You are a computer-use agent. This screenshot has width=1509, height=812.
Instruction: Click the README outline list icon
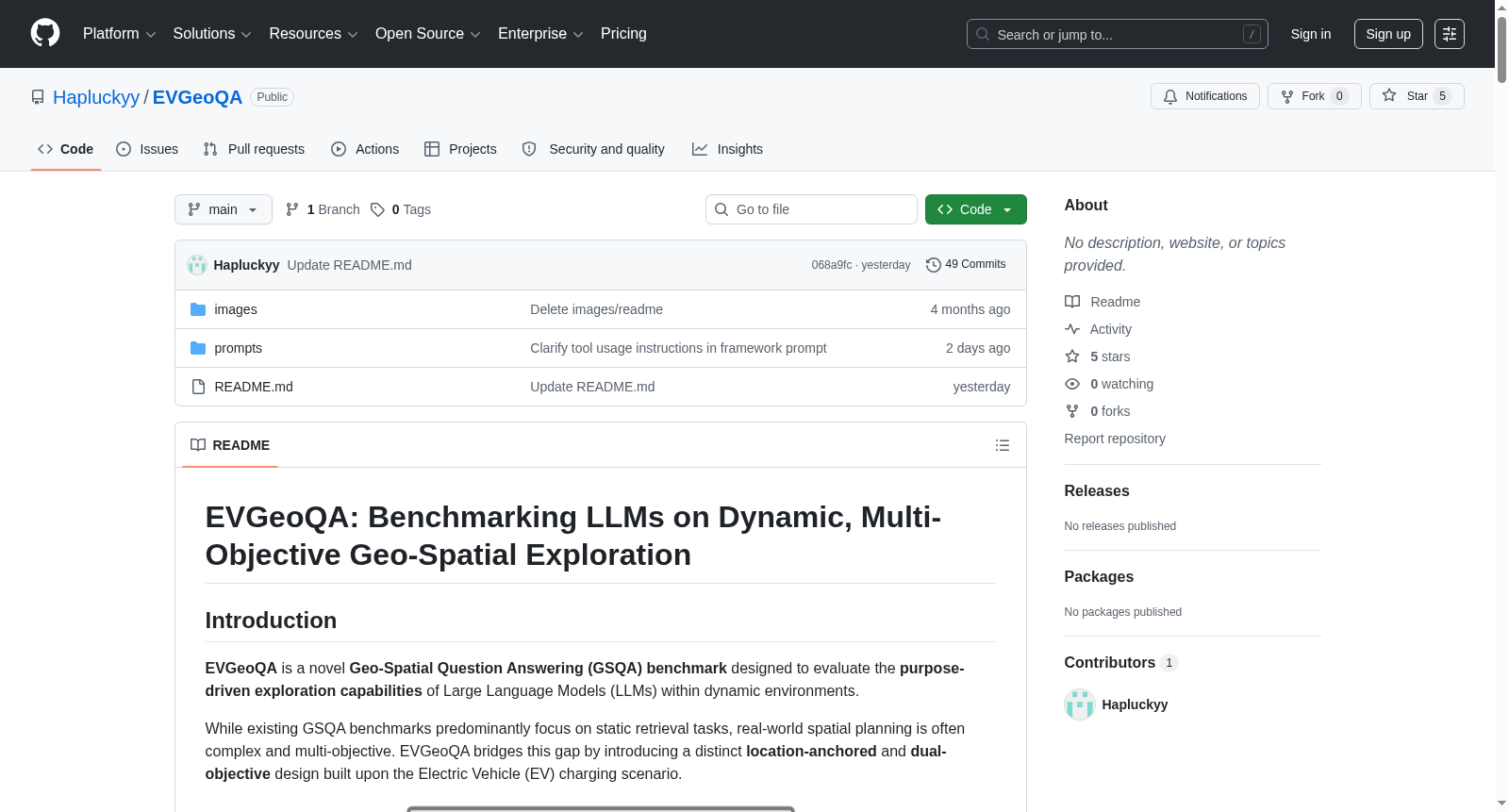tap(1003, 445)
